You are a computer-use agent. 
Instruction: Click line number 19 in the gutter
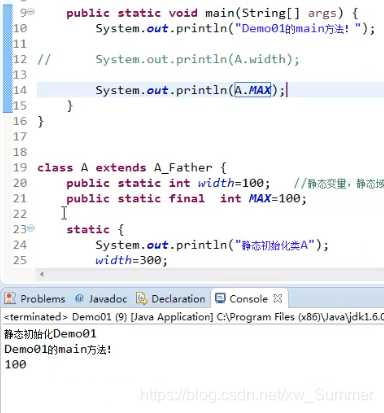(x=20, y=167)
